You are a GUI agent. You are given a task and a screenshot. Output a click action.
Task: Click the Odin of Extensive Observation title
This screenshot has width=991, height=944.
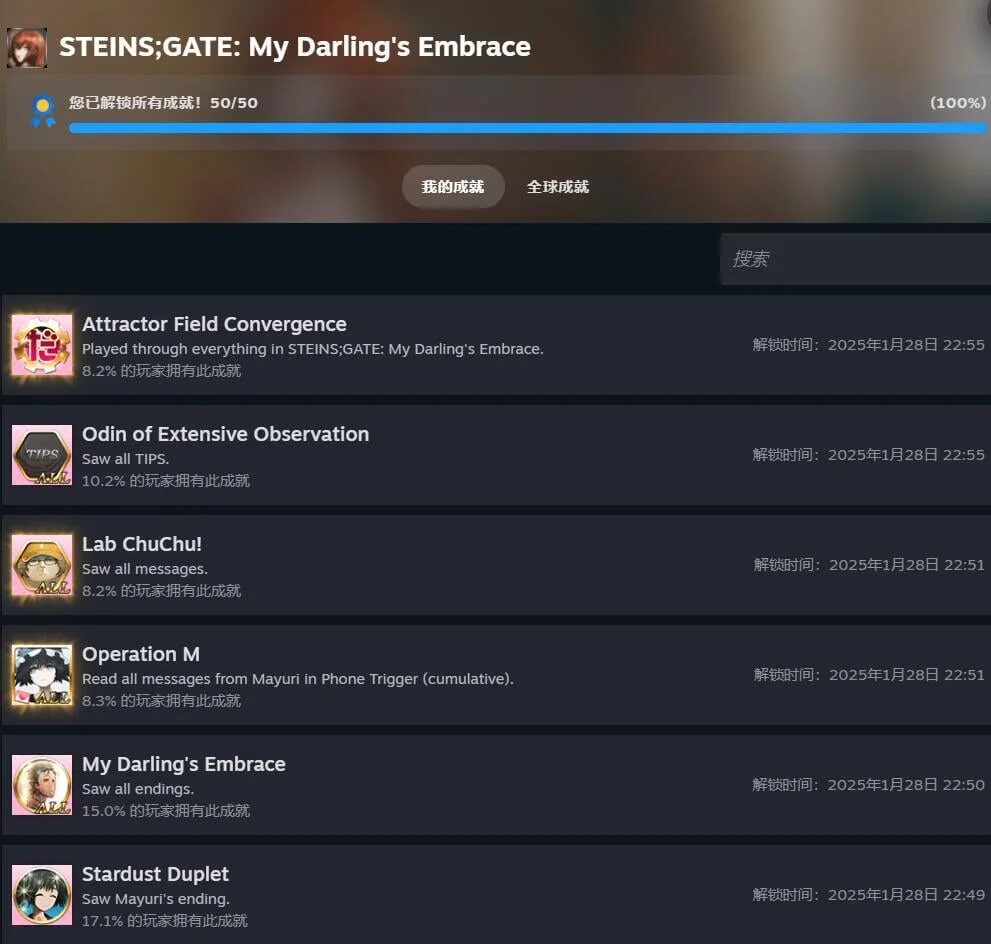click(225, 434)
